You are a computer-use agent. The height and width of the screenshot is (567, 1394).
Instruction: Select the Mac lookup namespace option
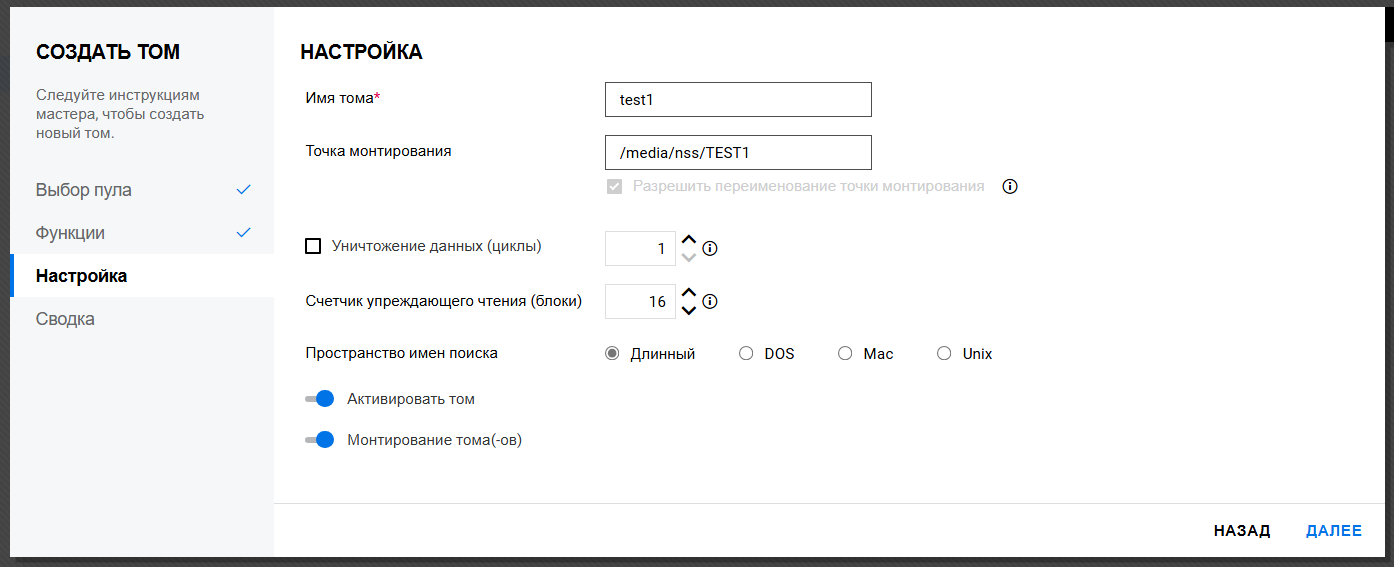click(x=845, y=353)
